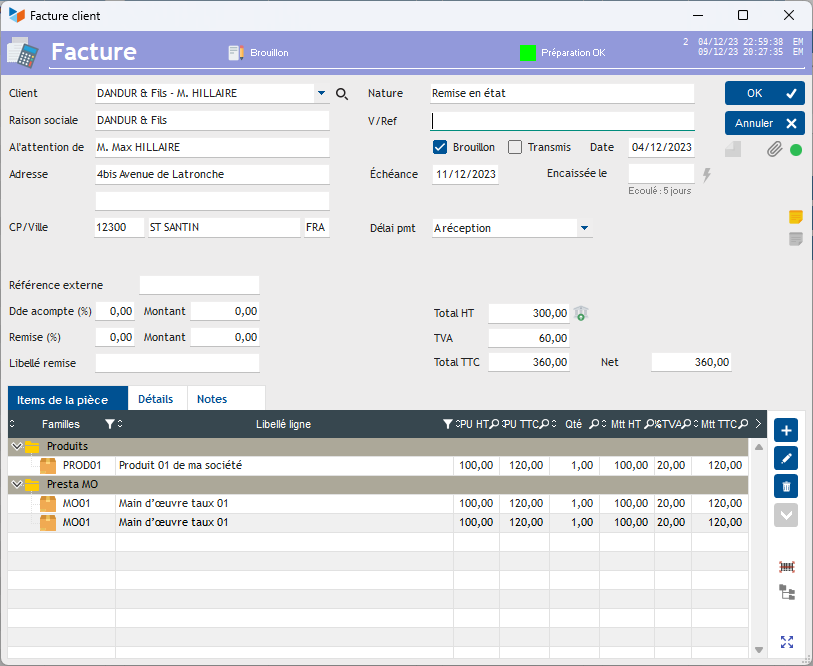Switch to the Détails tab
This screenshot has width=813, height=666.
point(156,399)
